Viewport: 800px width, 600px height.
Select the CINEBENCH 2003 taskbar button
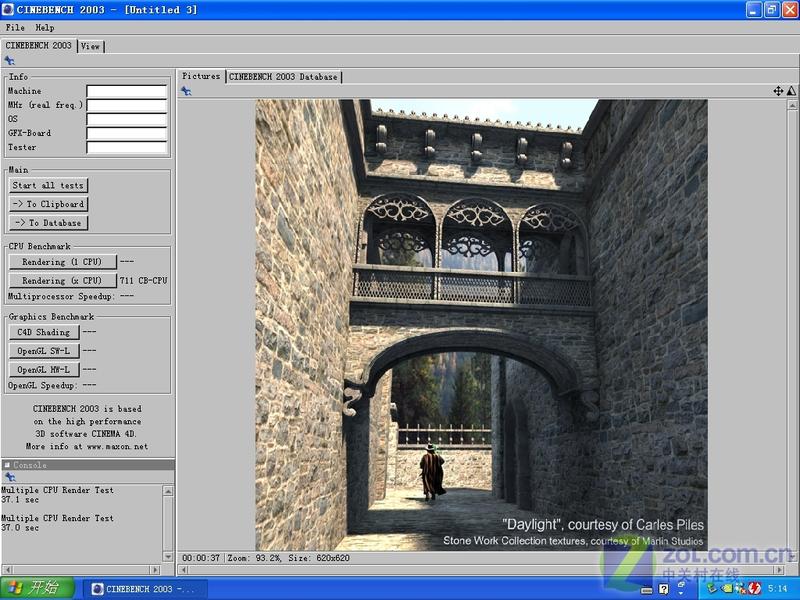point(145,589)
